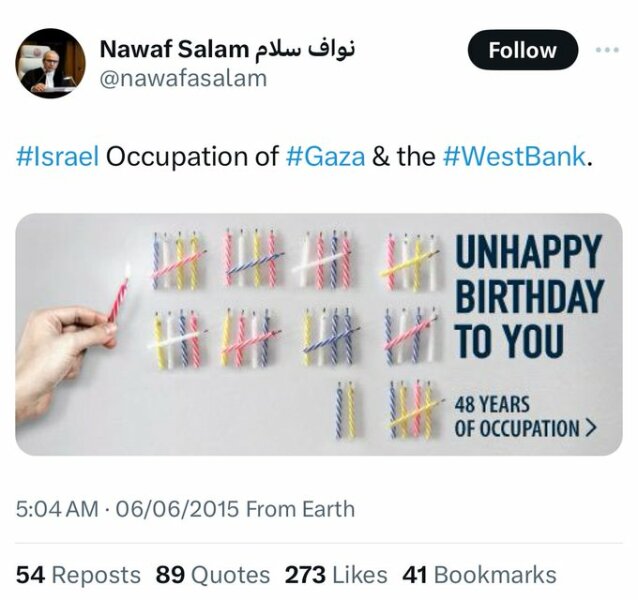The image size is (638, 600).
Task: Open the #WestBank hashtag
Action: tap(514, 157)
